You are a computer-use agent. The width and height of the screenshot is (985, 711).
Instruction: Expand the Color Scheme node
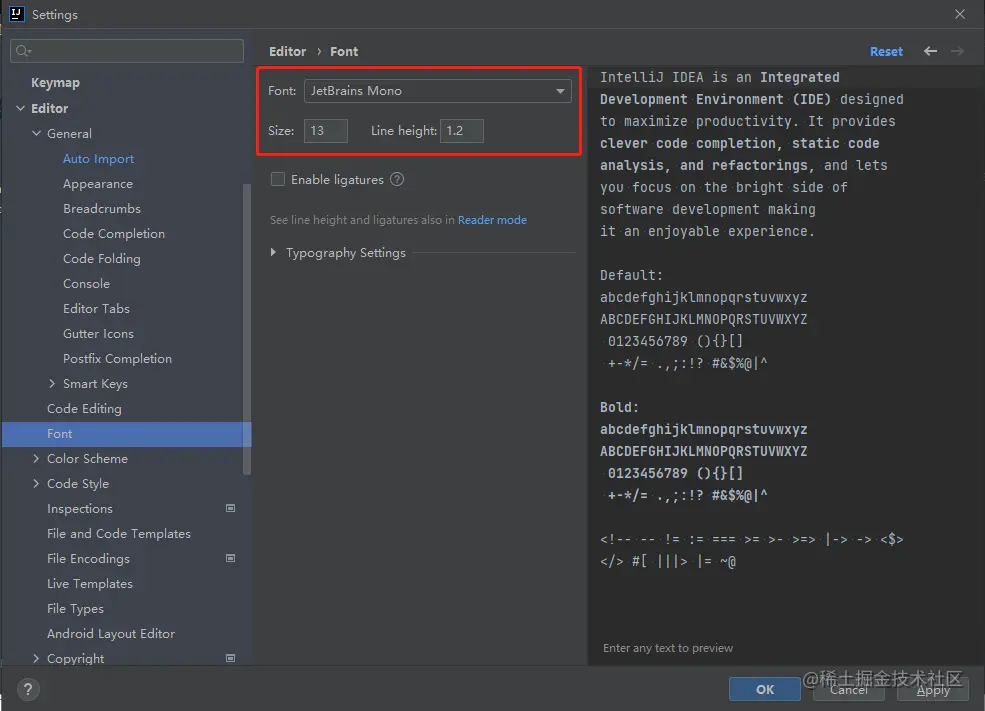(x=36, y=459)
